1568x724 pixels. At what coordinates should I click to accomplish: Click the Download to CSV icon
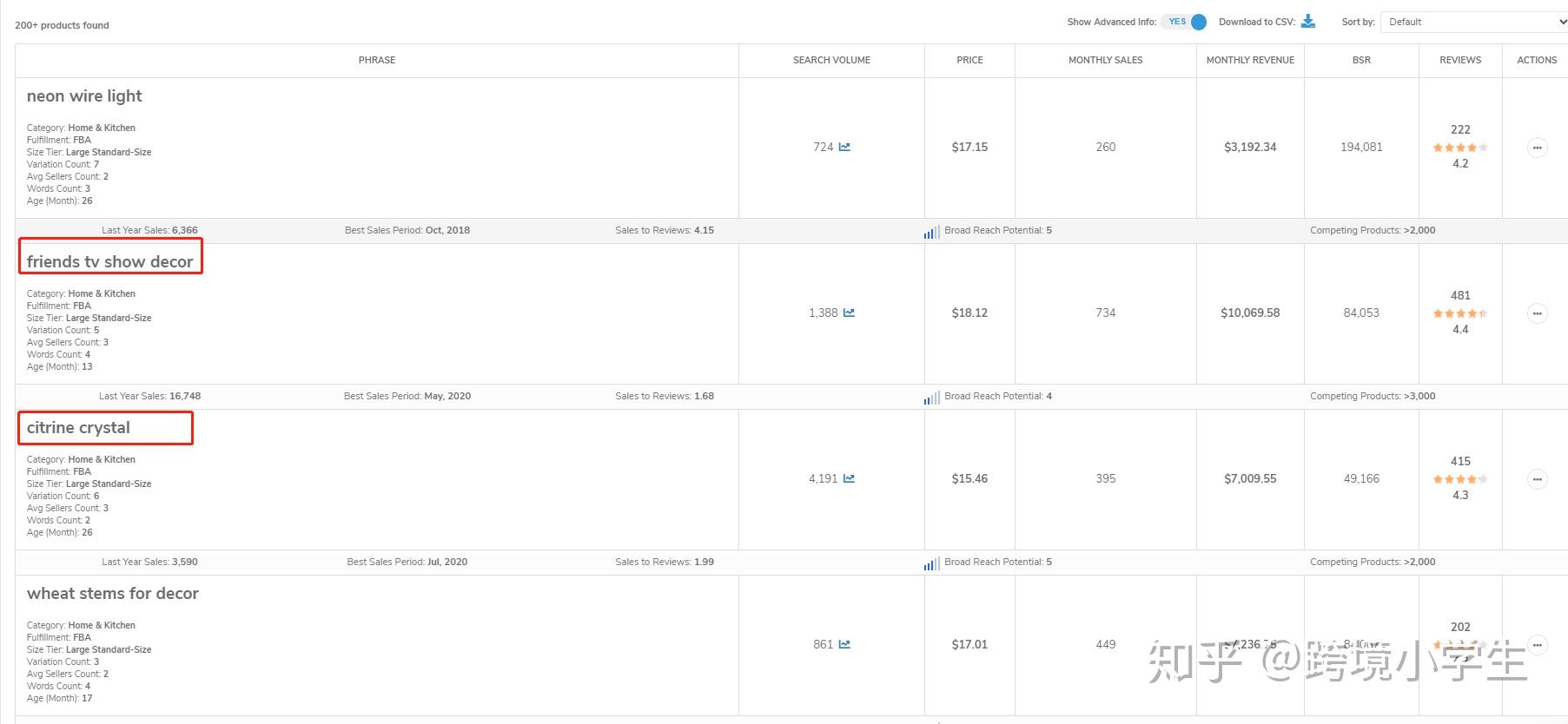pos(1308,22)
